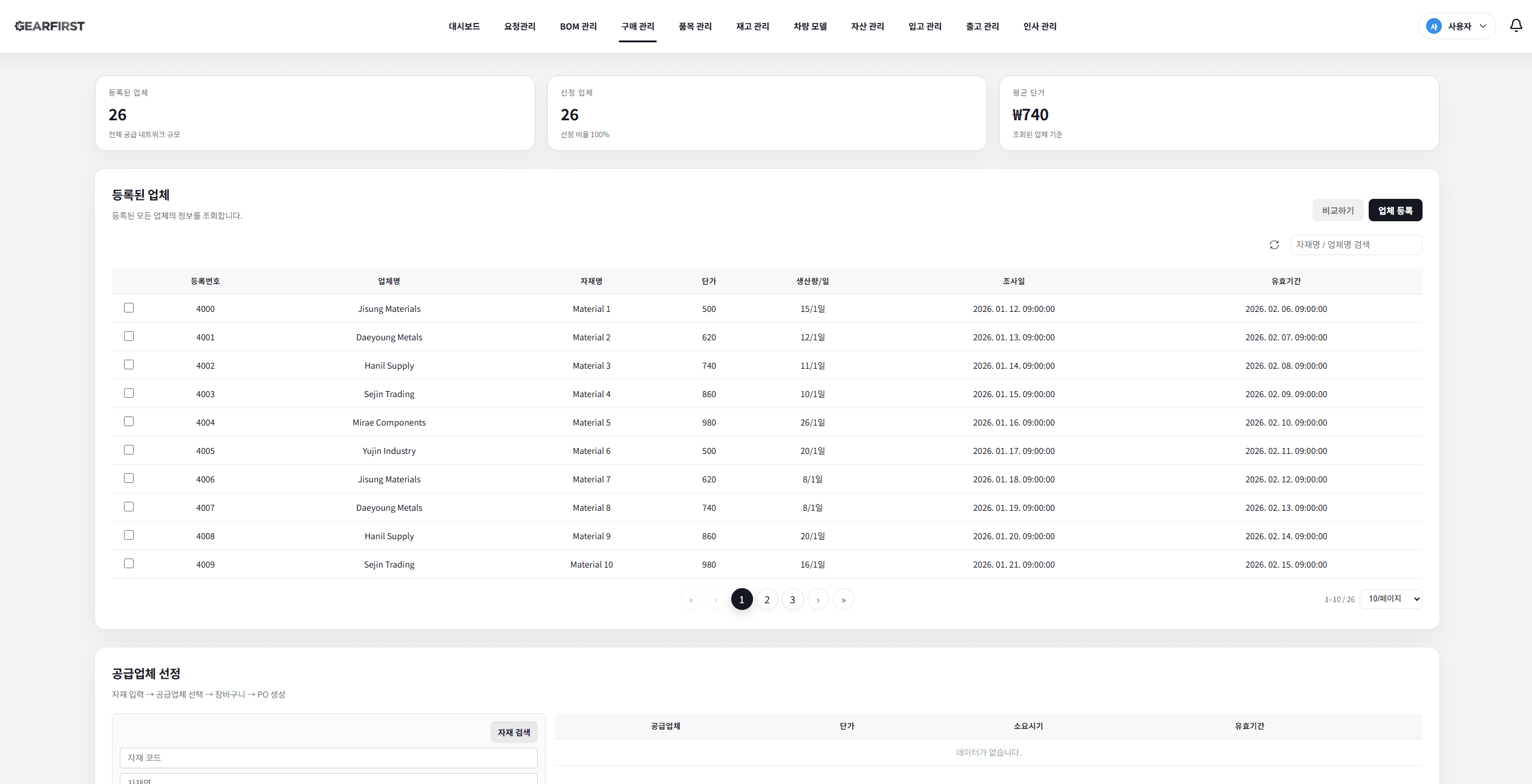Open the 10/페이지 page size dropdown
1532x784 pixels.
pos(1390,599)
